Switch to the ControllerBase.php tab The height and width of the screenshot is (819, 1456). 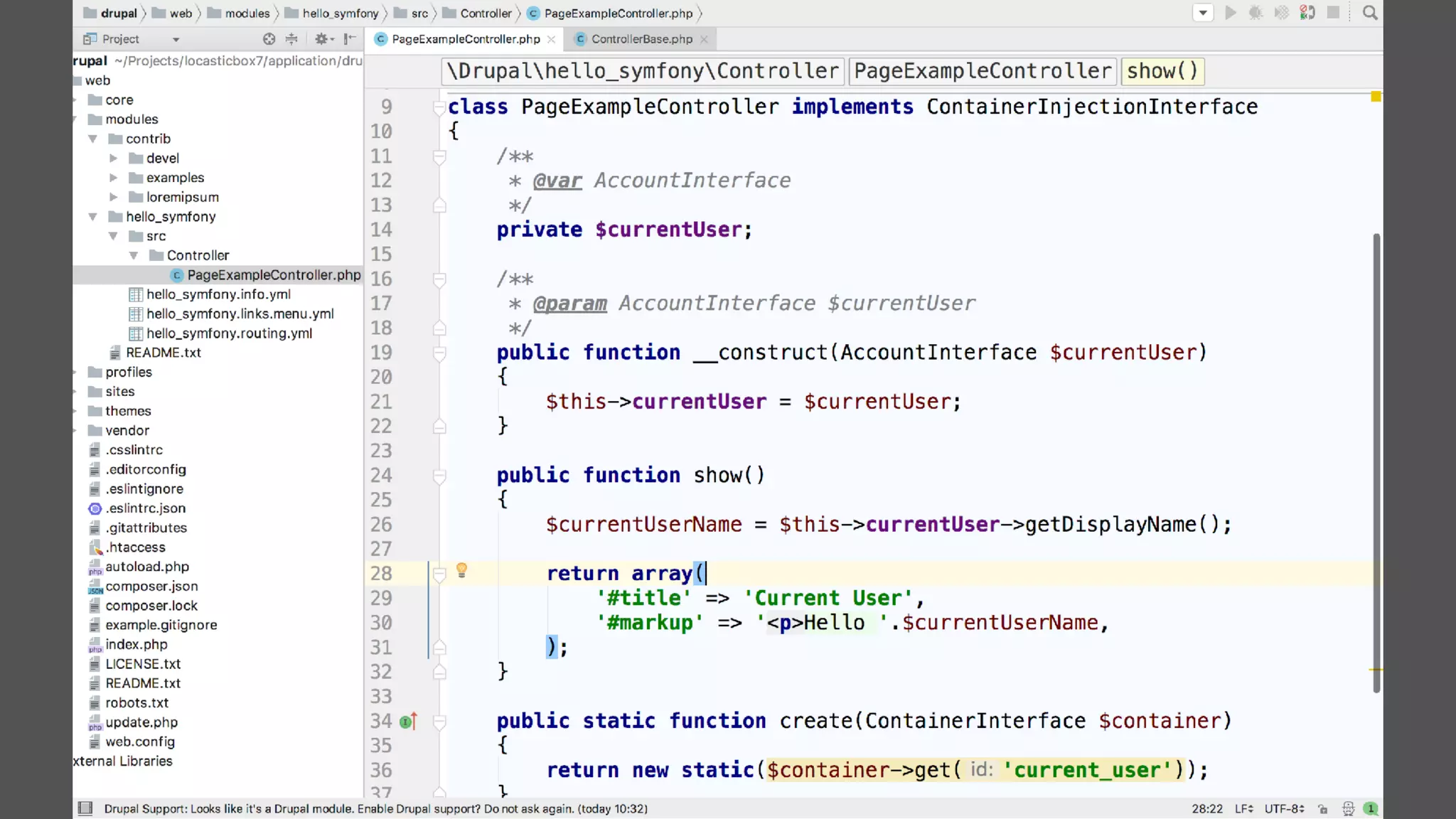click(x=641, y=39)
